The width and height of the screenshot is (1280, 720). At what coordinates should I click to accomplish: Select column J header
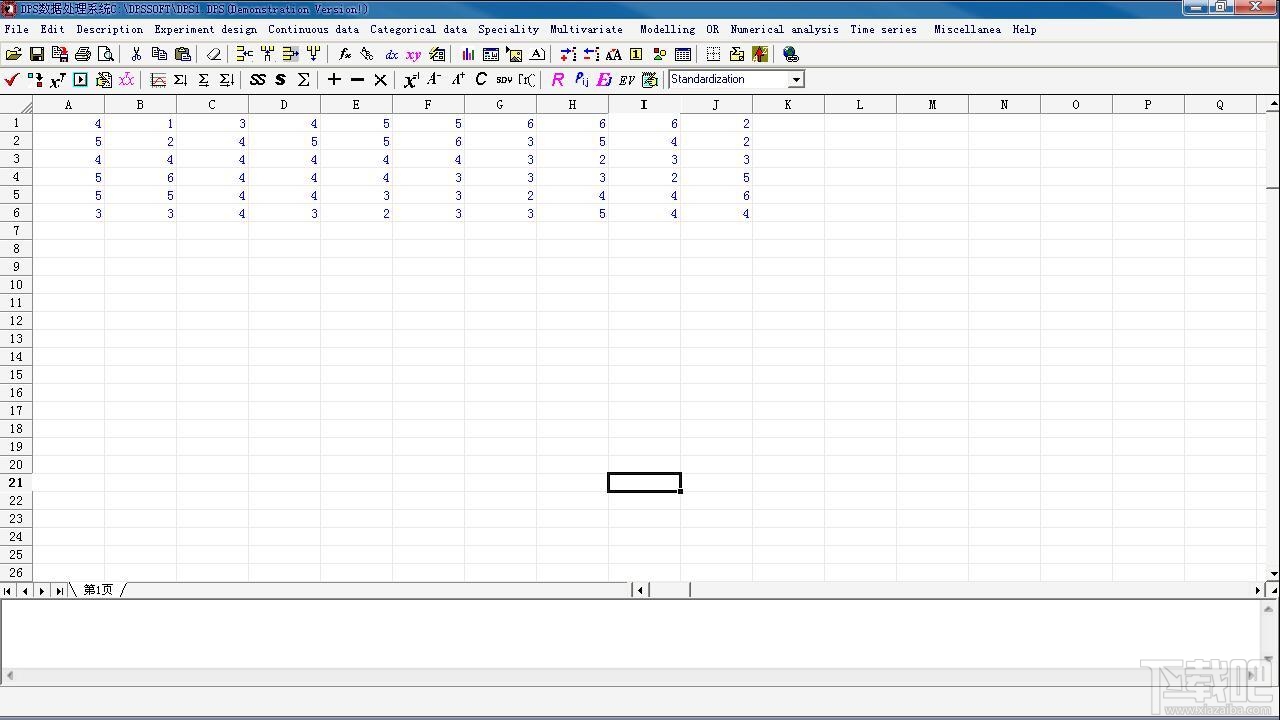[716, 104]
